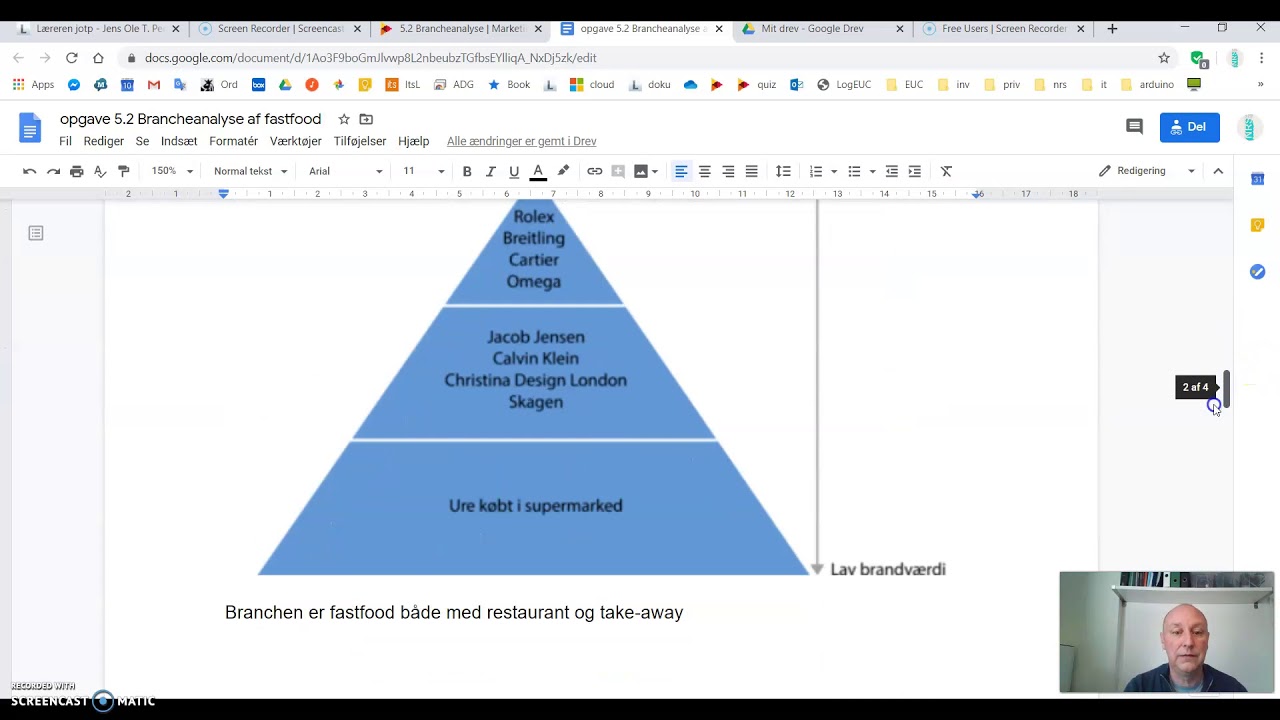Open the Indsæt menu
This screenshot has height=720, width=1280.
179,141
